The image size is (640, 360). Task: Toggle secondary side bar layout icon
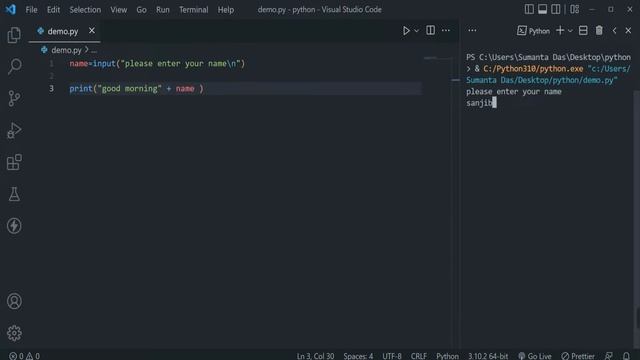point(556,9)
